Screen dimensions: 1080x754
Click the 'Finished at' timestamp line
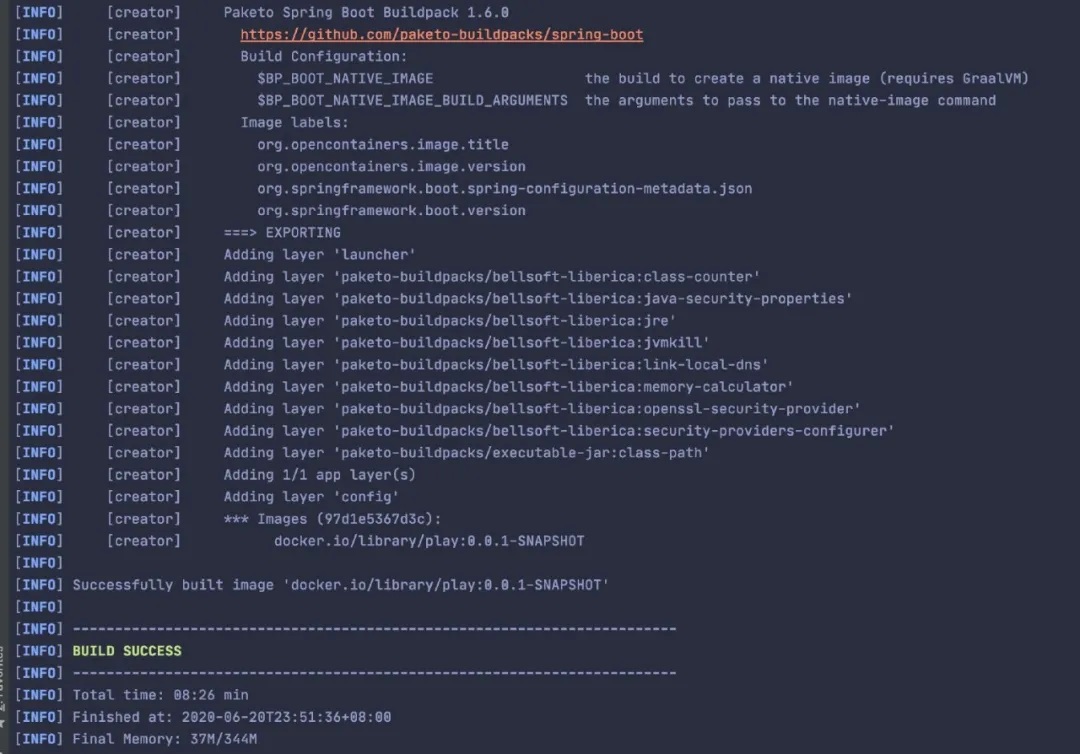point(232,718)
